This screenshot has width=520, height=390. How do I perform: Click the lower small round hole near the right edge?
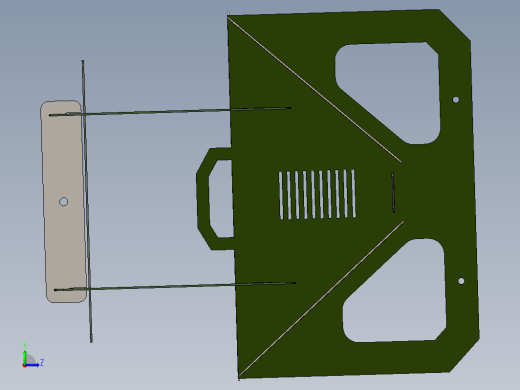[x=461, y=281]
